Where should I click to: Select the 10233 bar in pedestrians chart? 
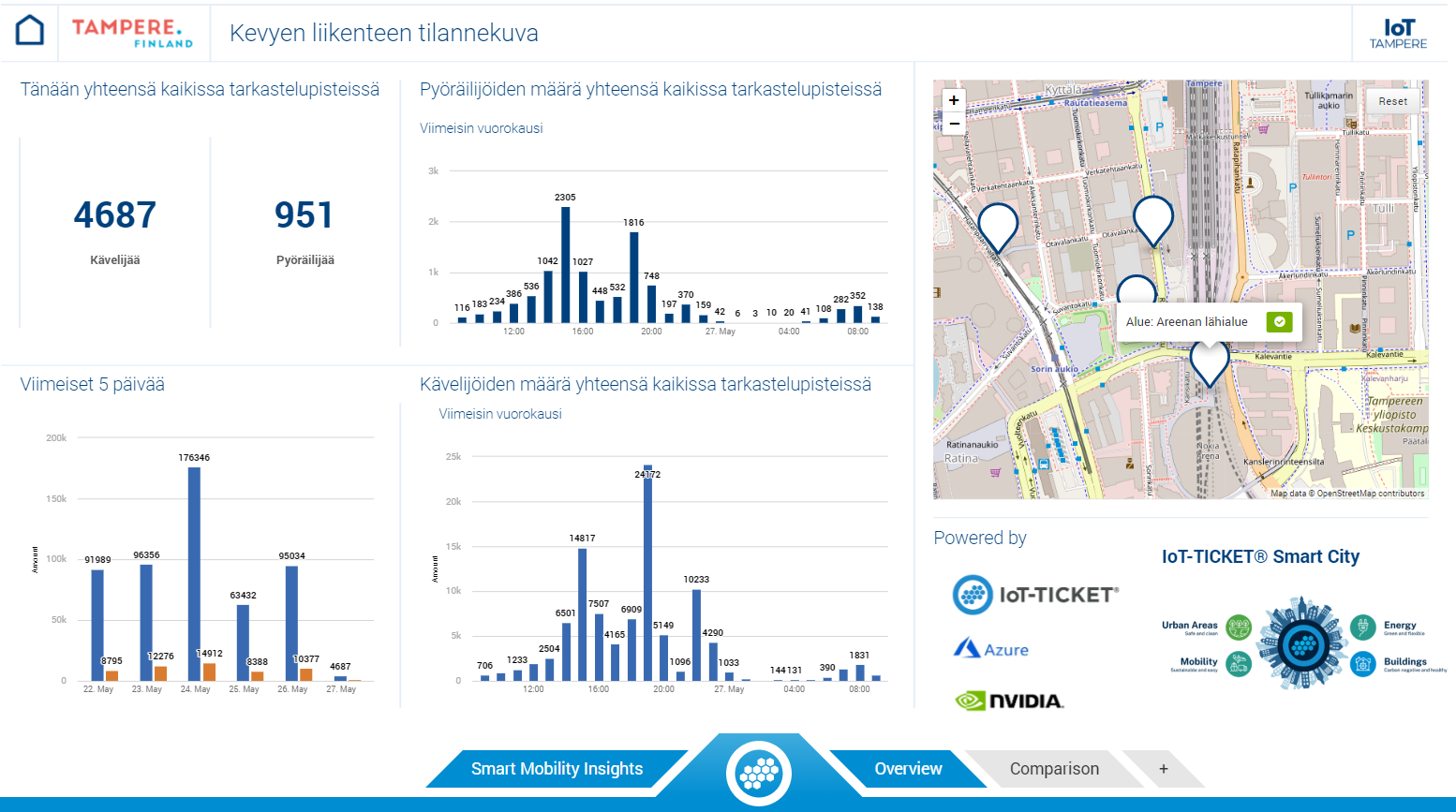point(696,635)
